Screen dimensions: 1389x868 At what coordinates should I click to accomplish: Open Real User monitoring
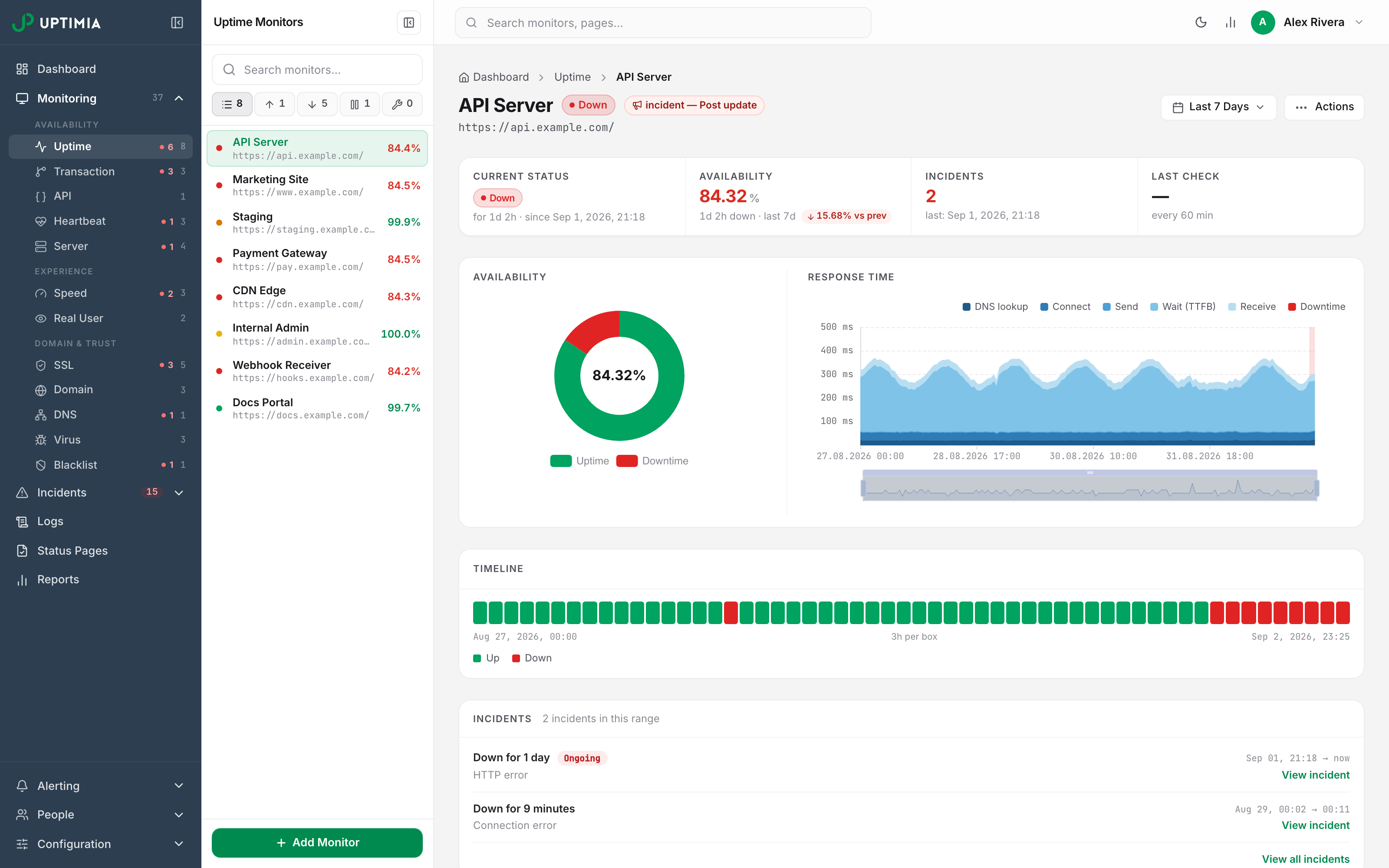pyautogui.click(x=100, y=318)
